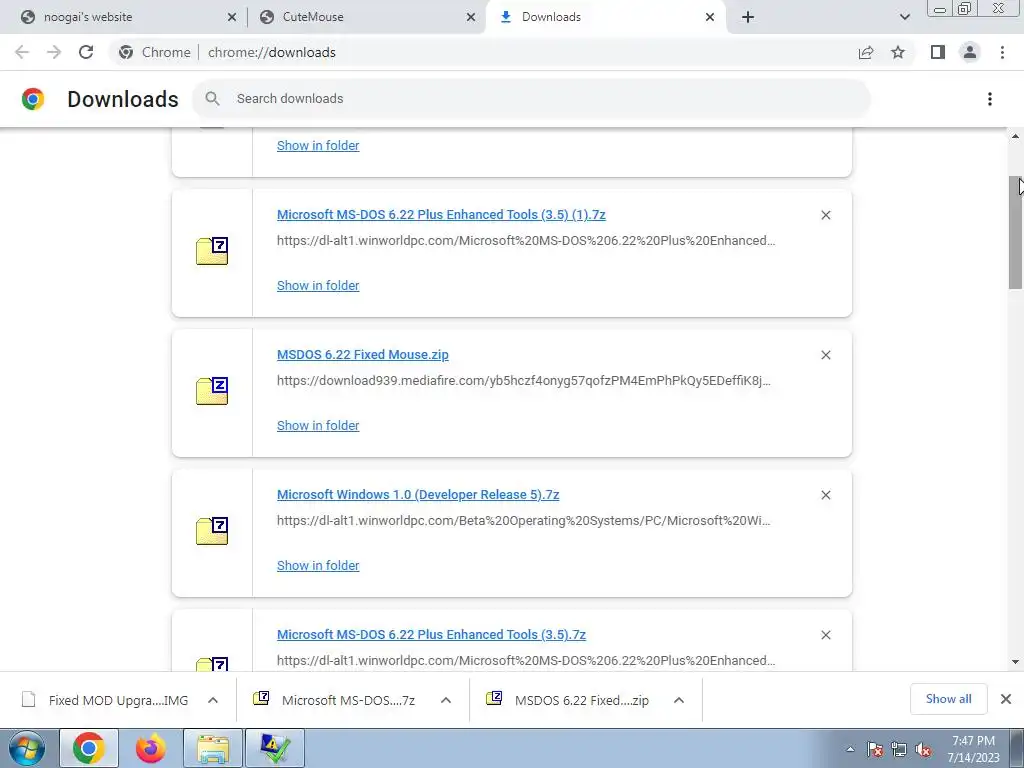Click the search magnifier icon in Downloads
Image resolution: width=1024 pixels, height=768 pixels.
(212, 99)
